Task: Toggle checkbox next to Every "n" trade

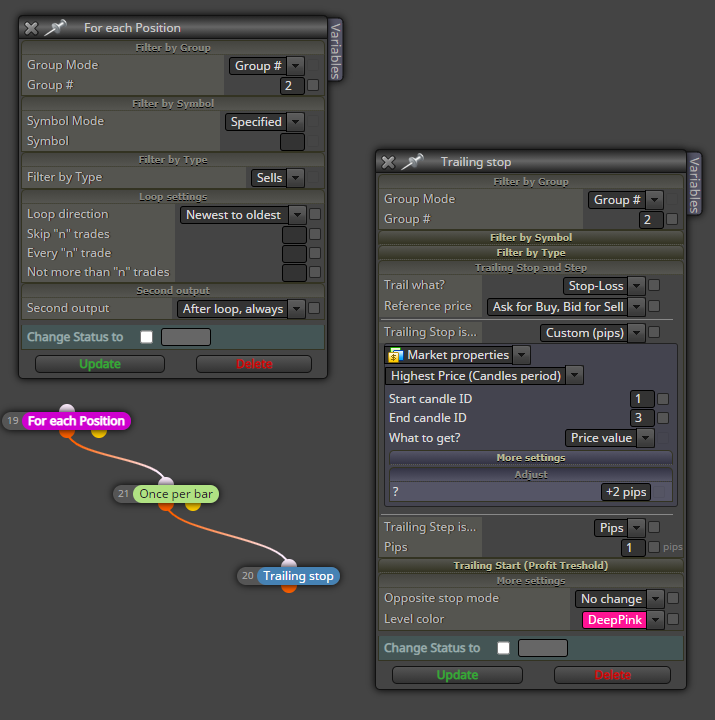Action: tap(315, 253)
